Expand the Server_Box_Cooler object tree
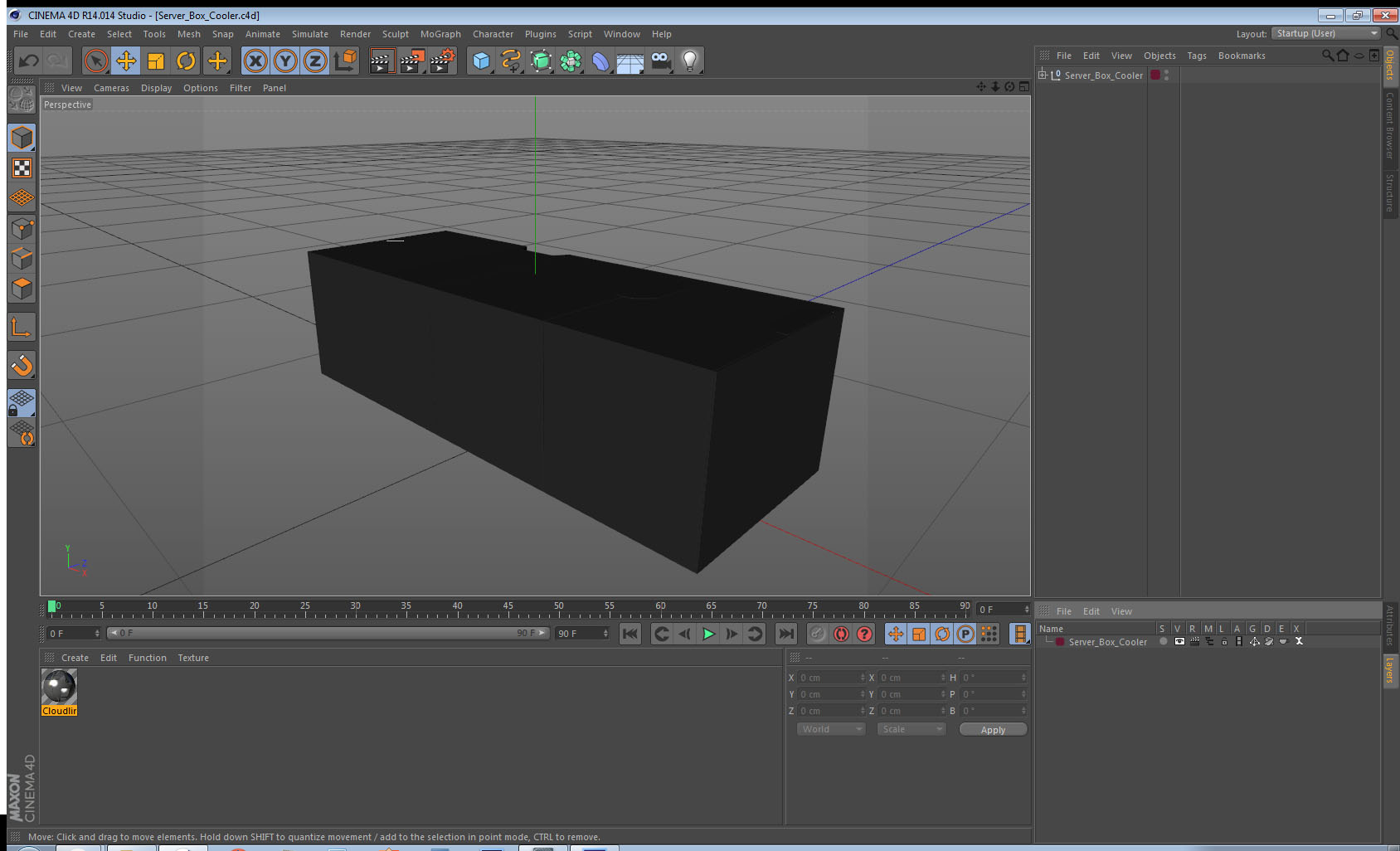This screenshot has width=1400, height=851. 1043,75
